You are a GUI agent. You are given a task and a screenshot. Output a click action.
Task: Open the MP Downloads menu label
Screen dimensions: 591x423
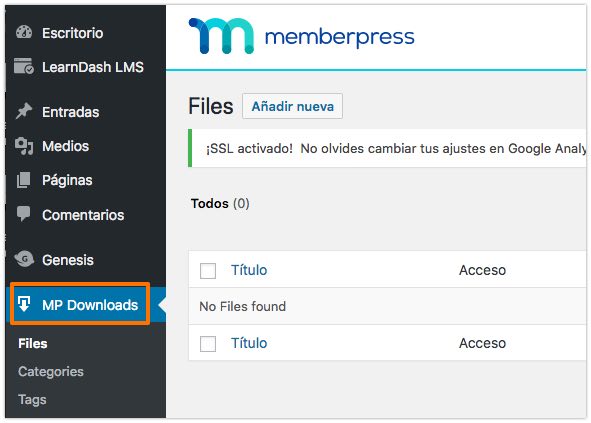(90, 305)
